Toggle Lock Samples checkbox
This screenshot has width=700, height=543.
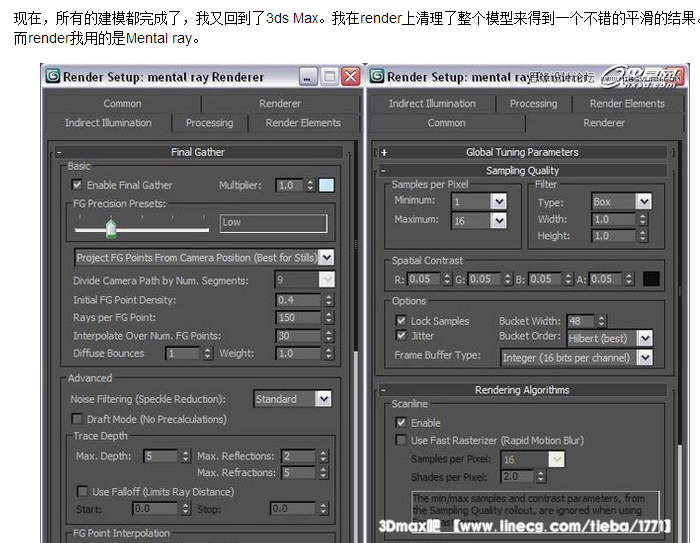tap(401, 320)
